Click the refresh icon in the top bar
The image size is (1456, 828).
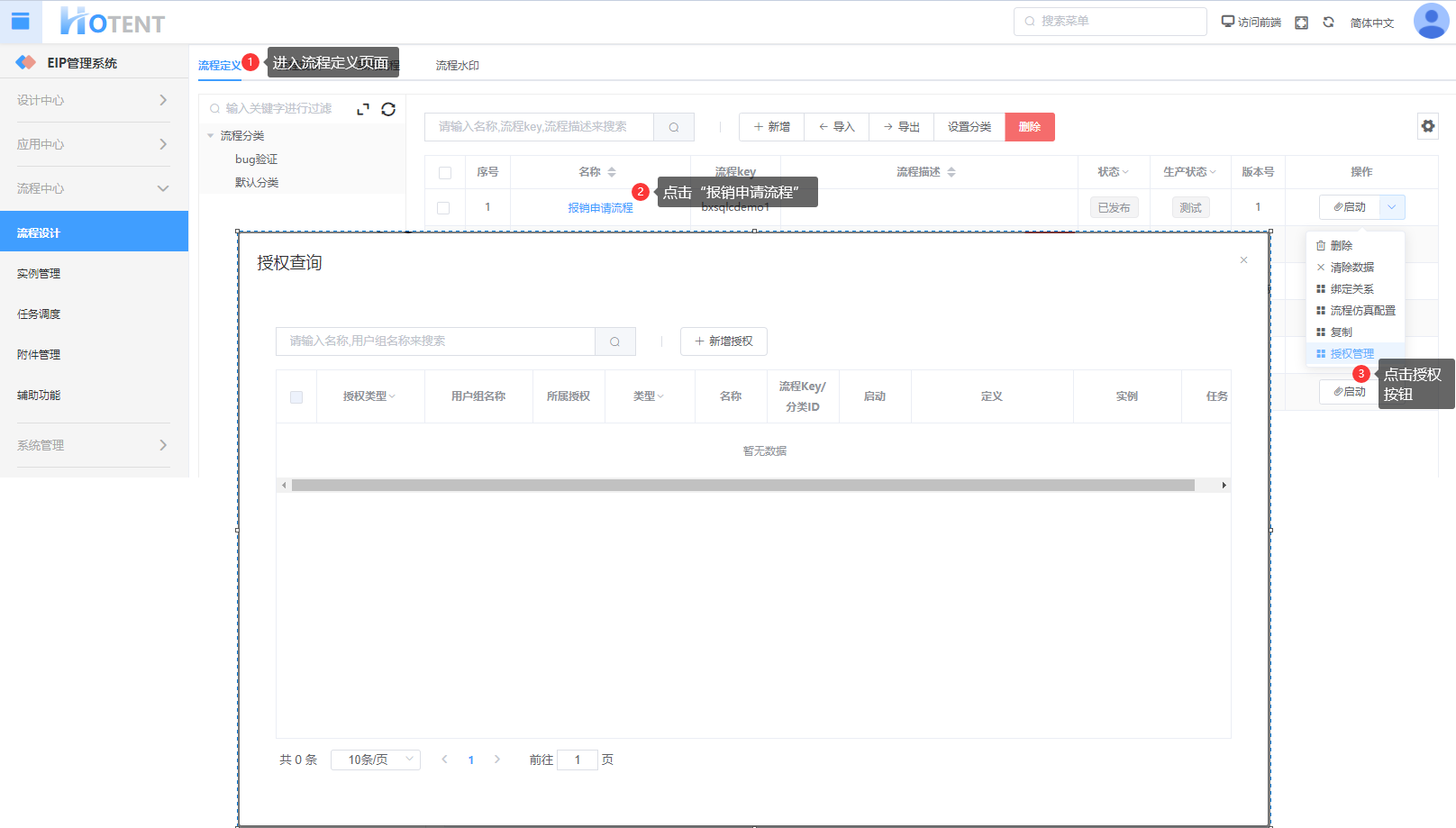click(1328, 23)
